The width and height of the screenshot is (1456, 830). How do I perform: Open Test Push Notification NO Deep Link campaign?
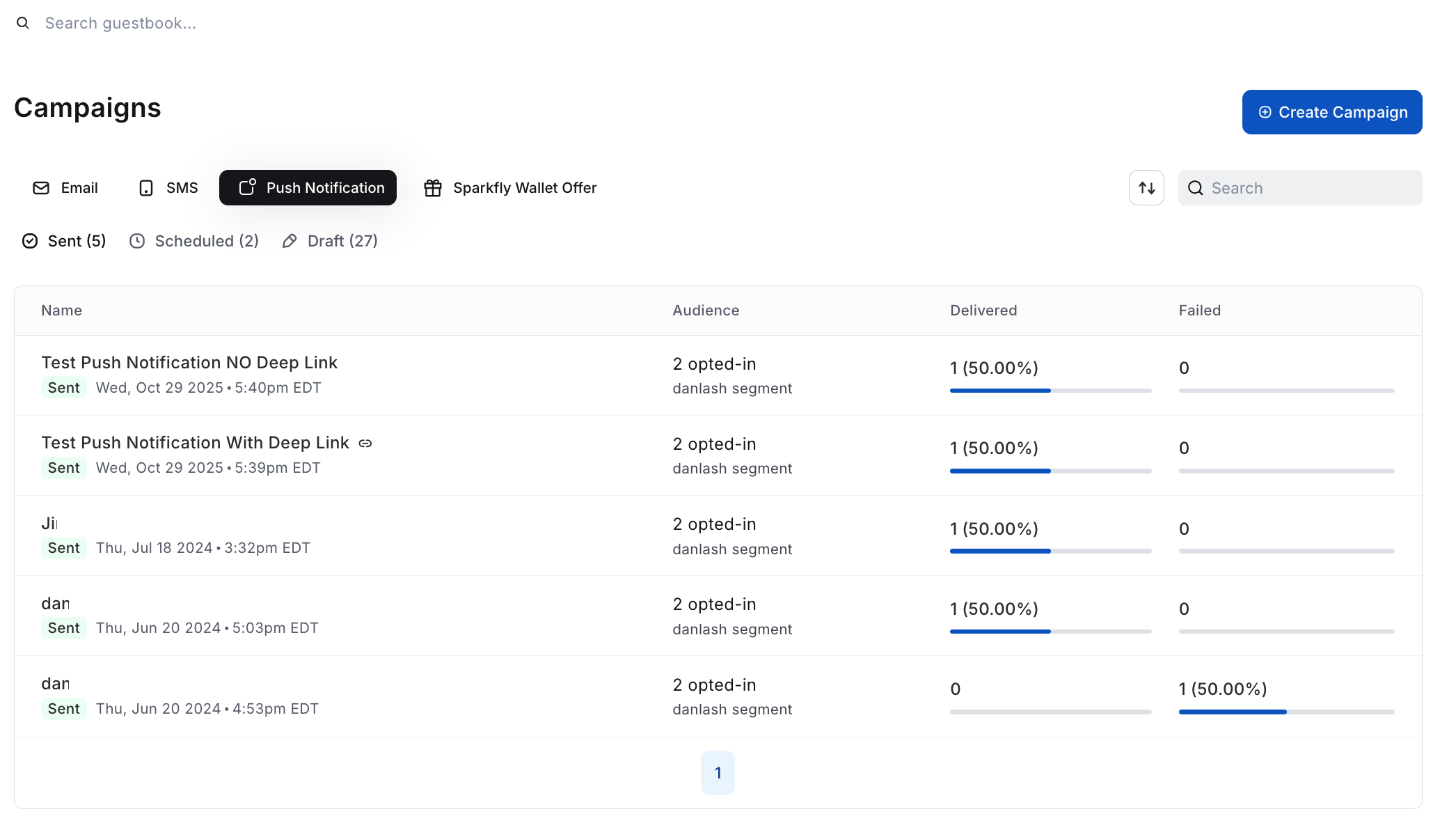pyautogui.click(x=189, y=363)
